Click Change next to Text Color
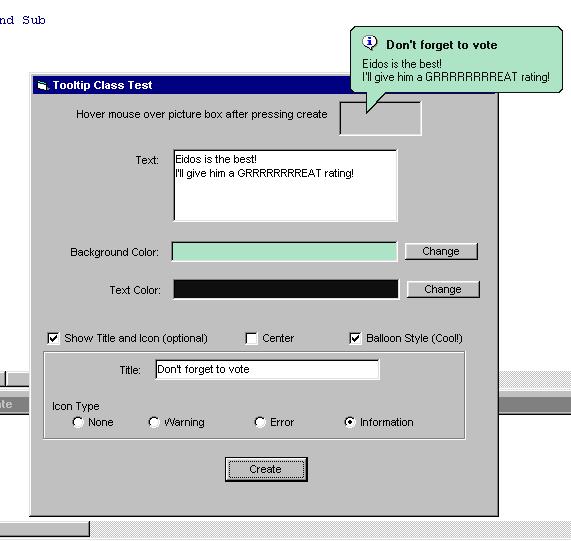 pos(443,289)
